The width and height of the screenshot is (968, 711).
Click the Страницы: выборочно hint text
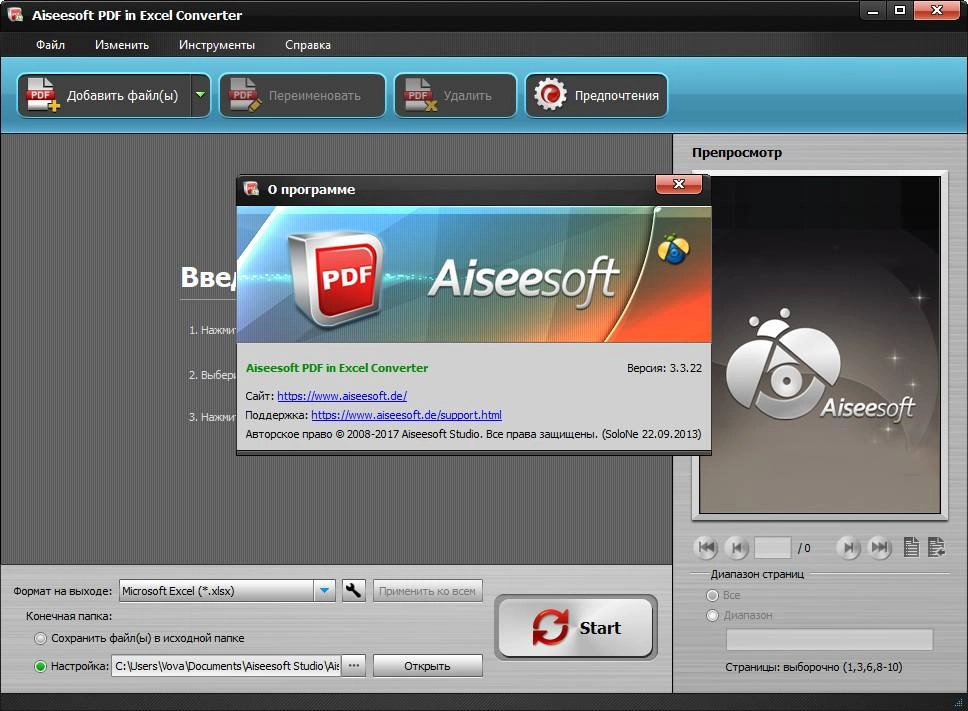tap(814, 667)
